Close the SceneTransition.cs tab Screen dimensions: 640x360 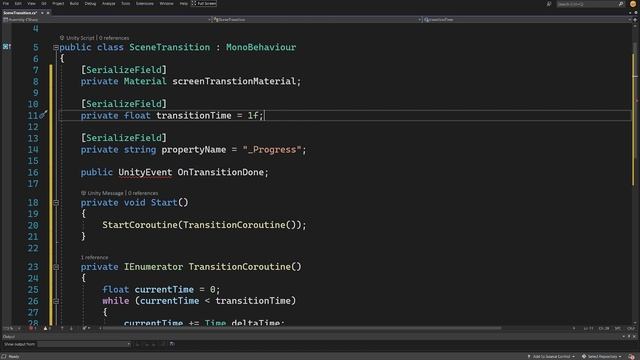[x=48, y=13]
